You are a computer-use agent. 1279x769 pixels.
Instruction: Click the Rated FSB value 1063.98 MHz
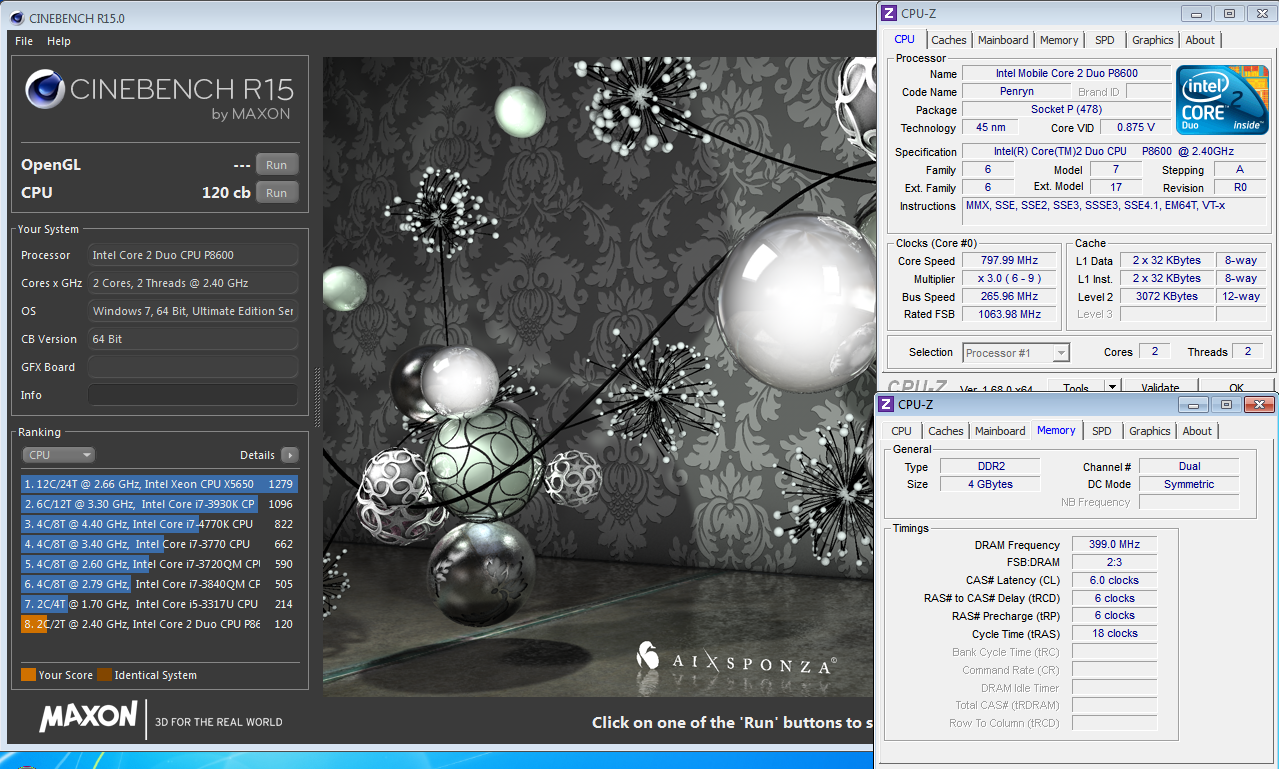(x=1010, y=314)
